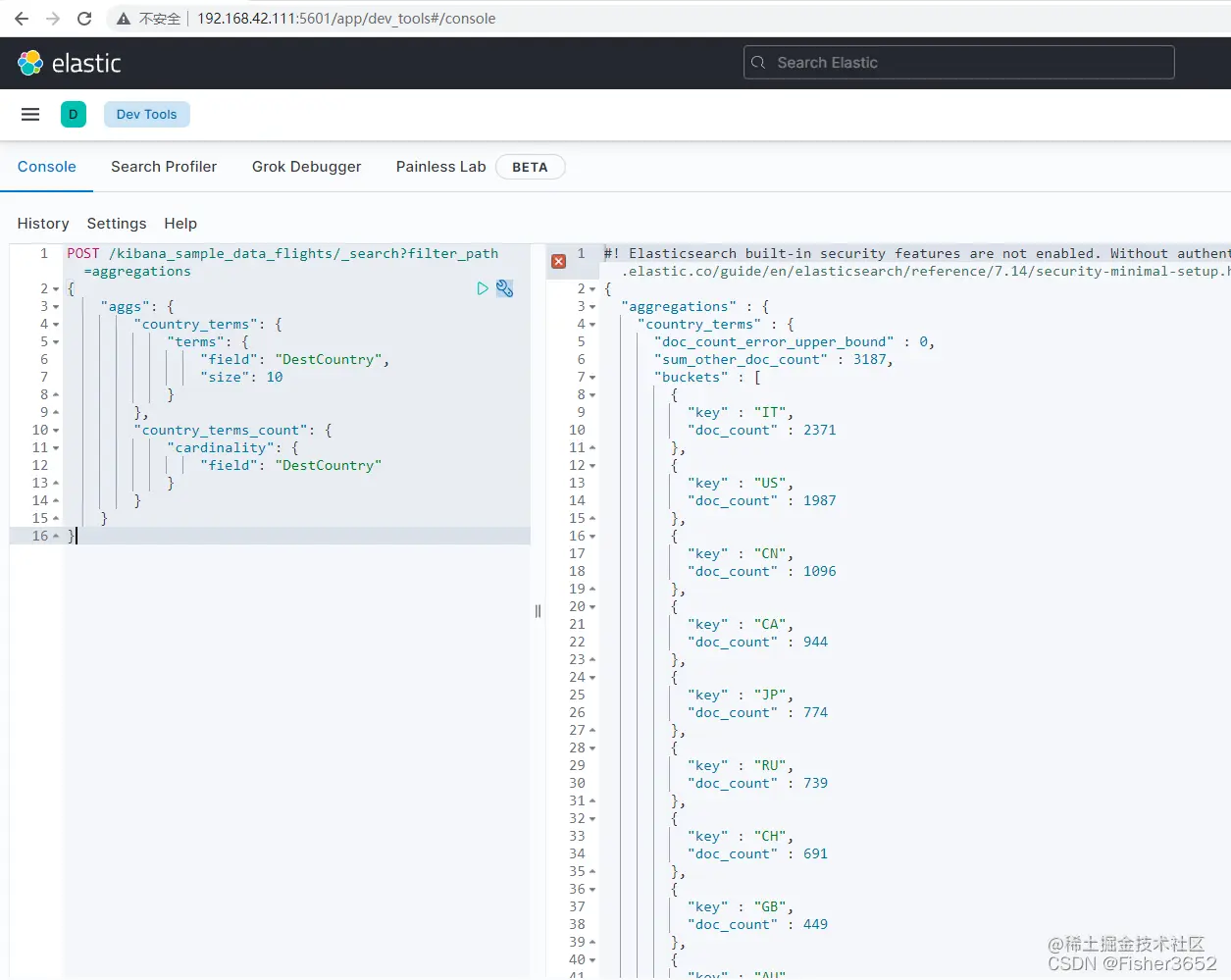This screenshot has height=980, width=1231.
Task: Click the browser address bar URL
Action: pyautogui.click(x=346, y=19)
